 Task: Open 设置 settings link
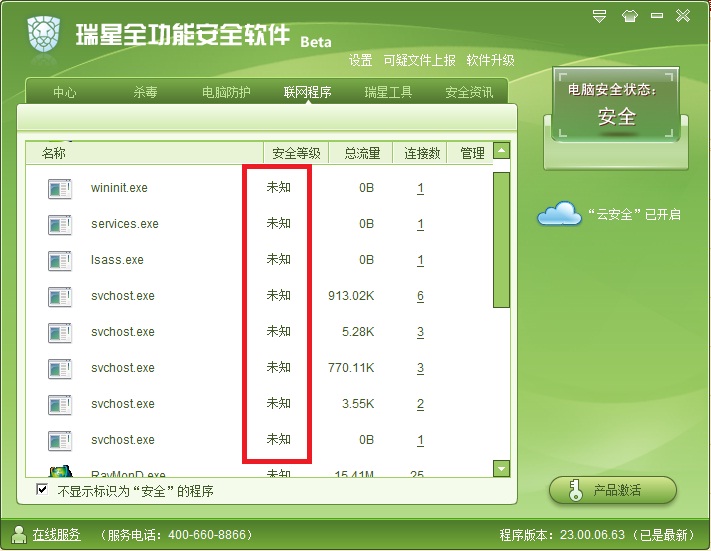click(360, 60)
